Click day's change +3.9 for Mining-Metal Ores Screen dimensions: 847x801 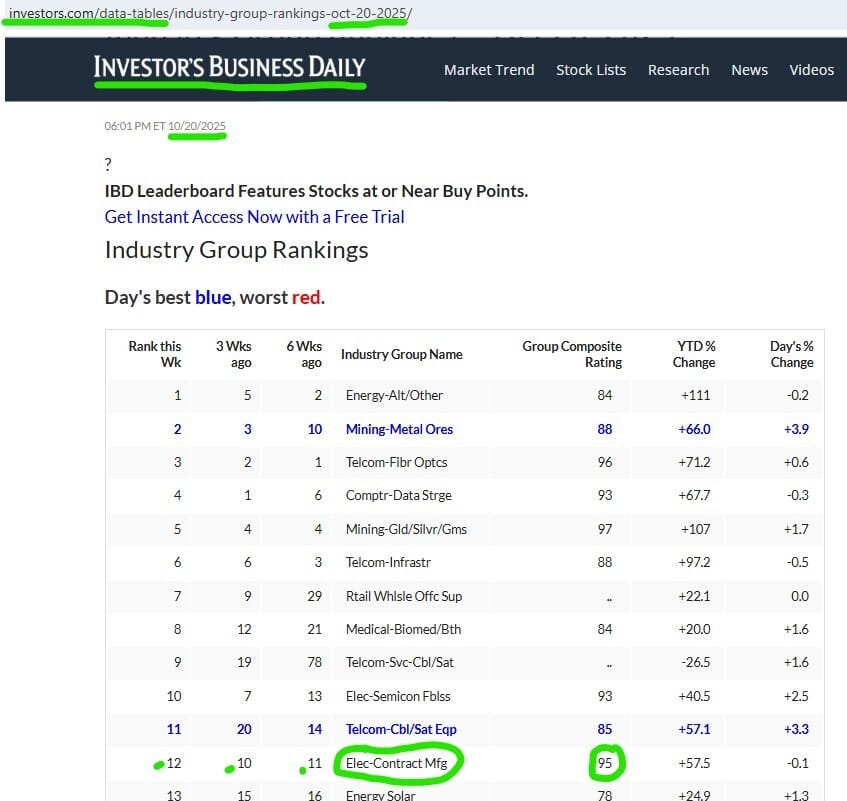[796, 429]
